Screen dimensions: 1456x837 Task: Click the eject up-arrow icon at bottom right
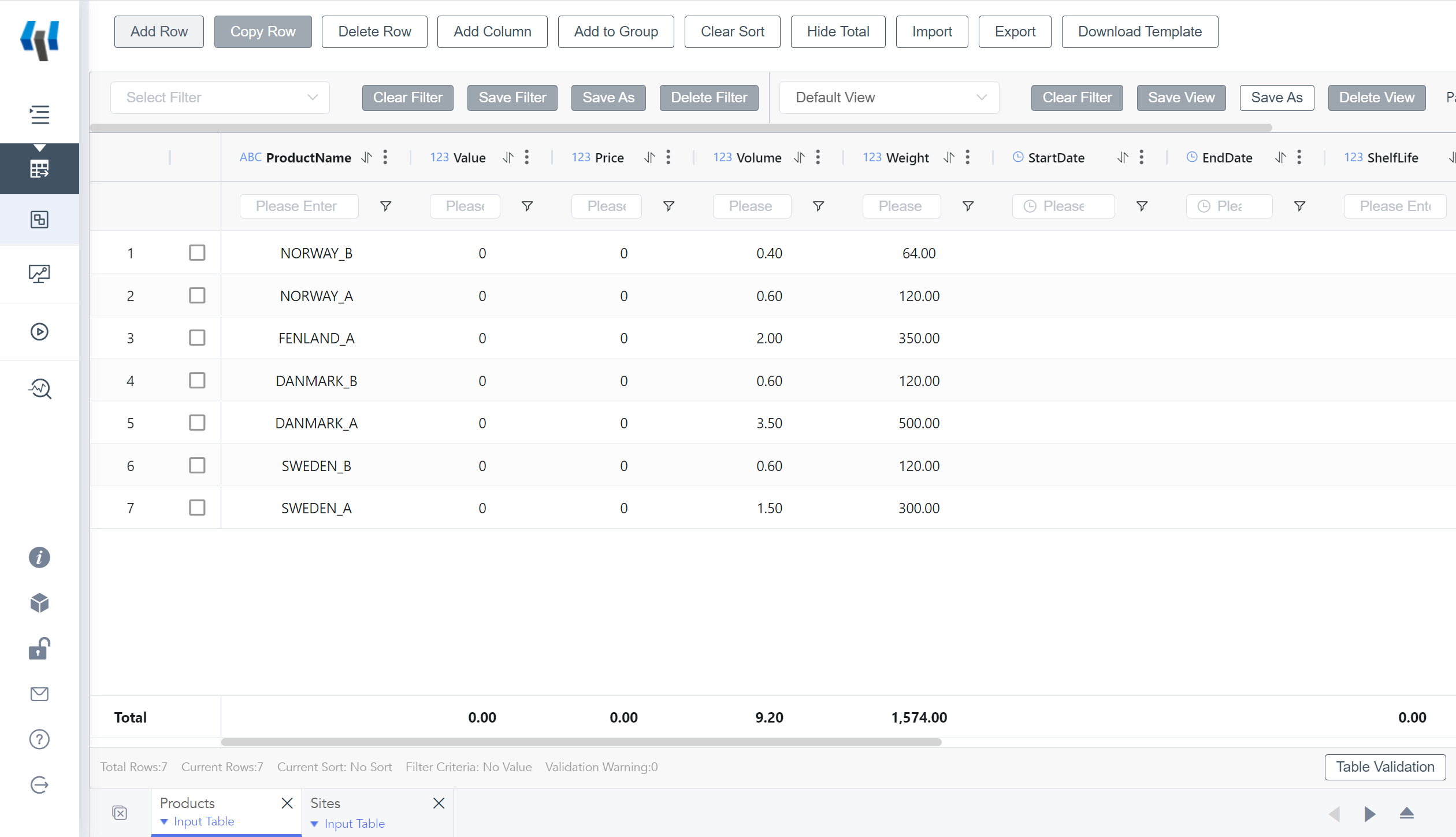(x=1407, y=813)
